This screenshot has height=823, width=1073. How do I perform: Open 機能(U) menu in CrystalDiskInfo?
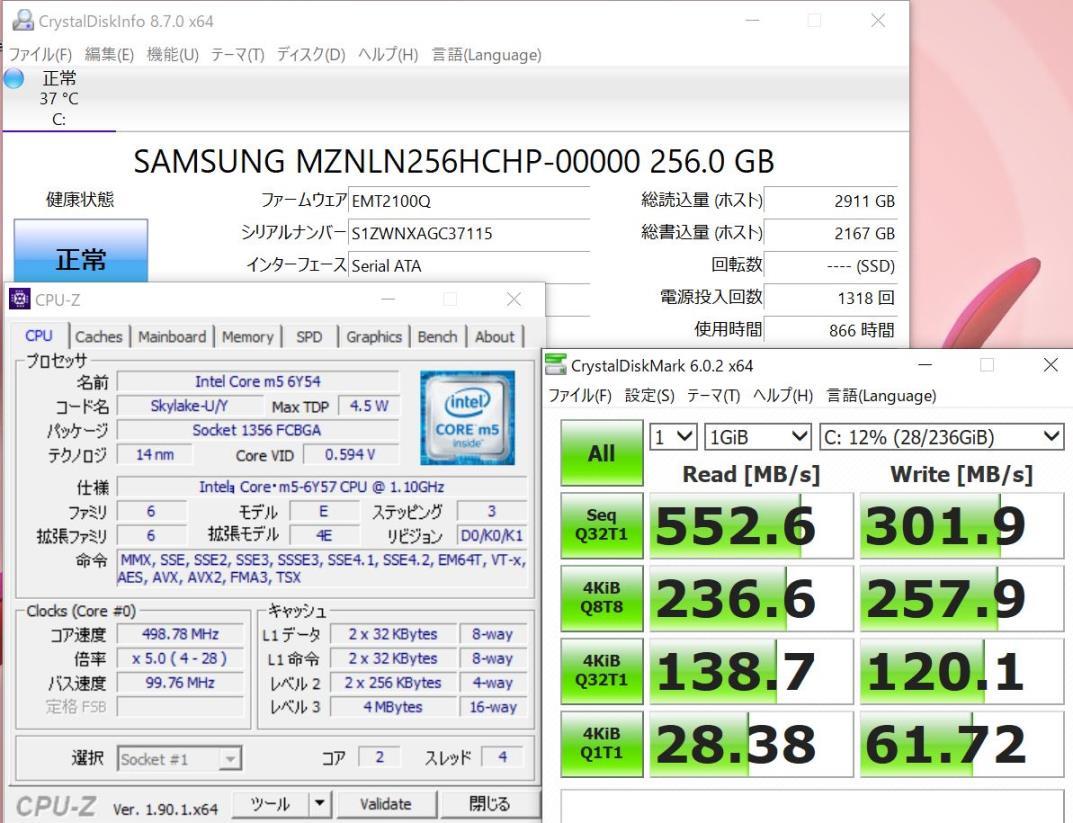point(172,55)
